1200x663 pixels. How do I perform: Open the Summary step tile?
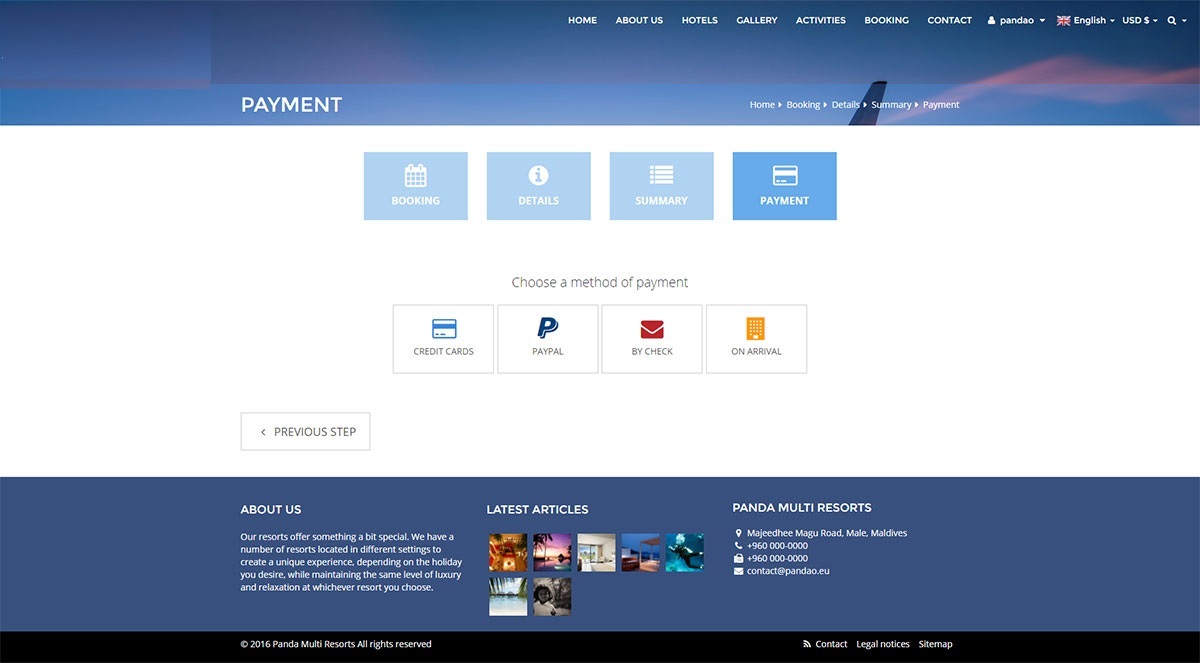coord(662,186)
